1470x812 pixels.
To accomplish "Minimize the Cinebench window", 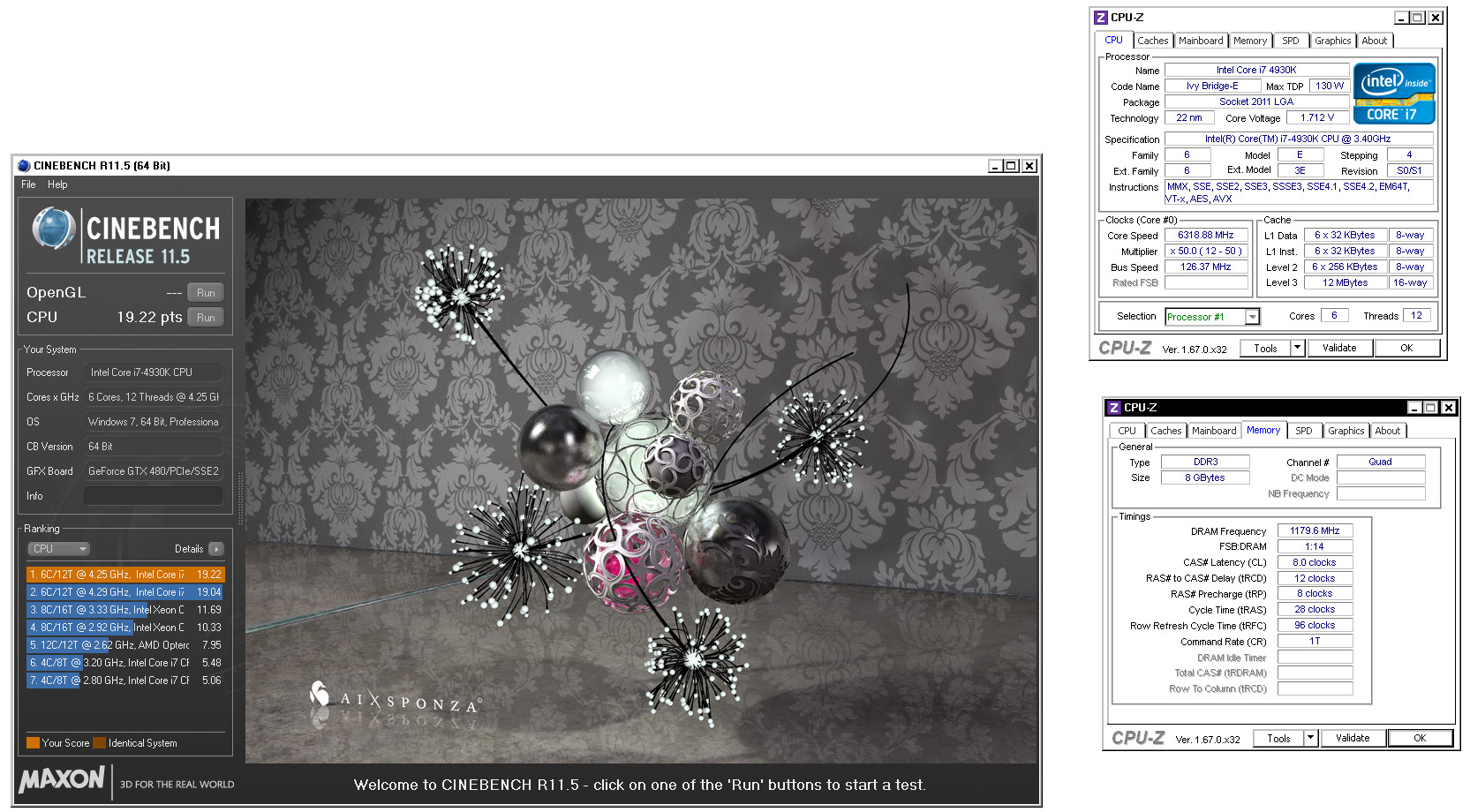I will click(996, 166).
